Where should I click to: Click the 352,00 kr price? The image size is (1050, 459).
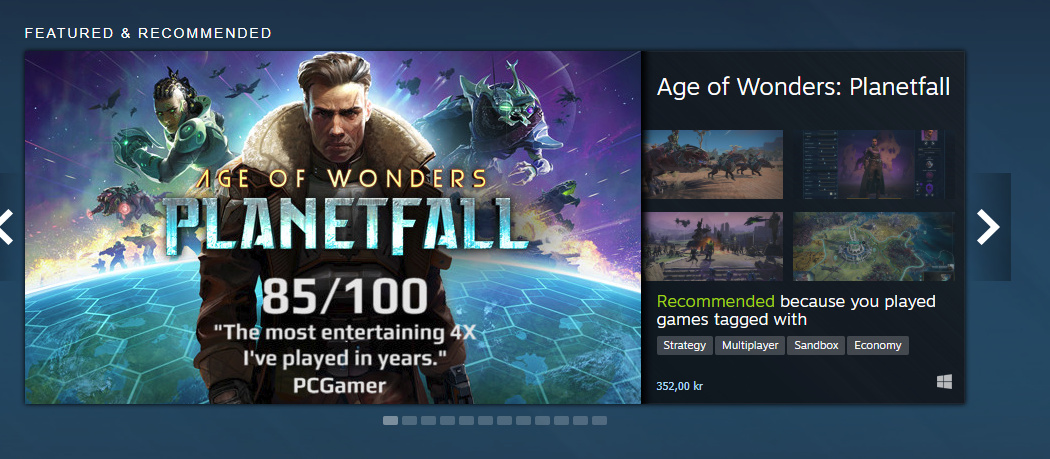(x=680, y=385)
